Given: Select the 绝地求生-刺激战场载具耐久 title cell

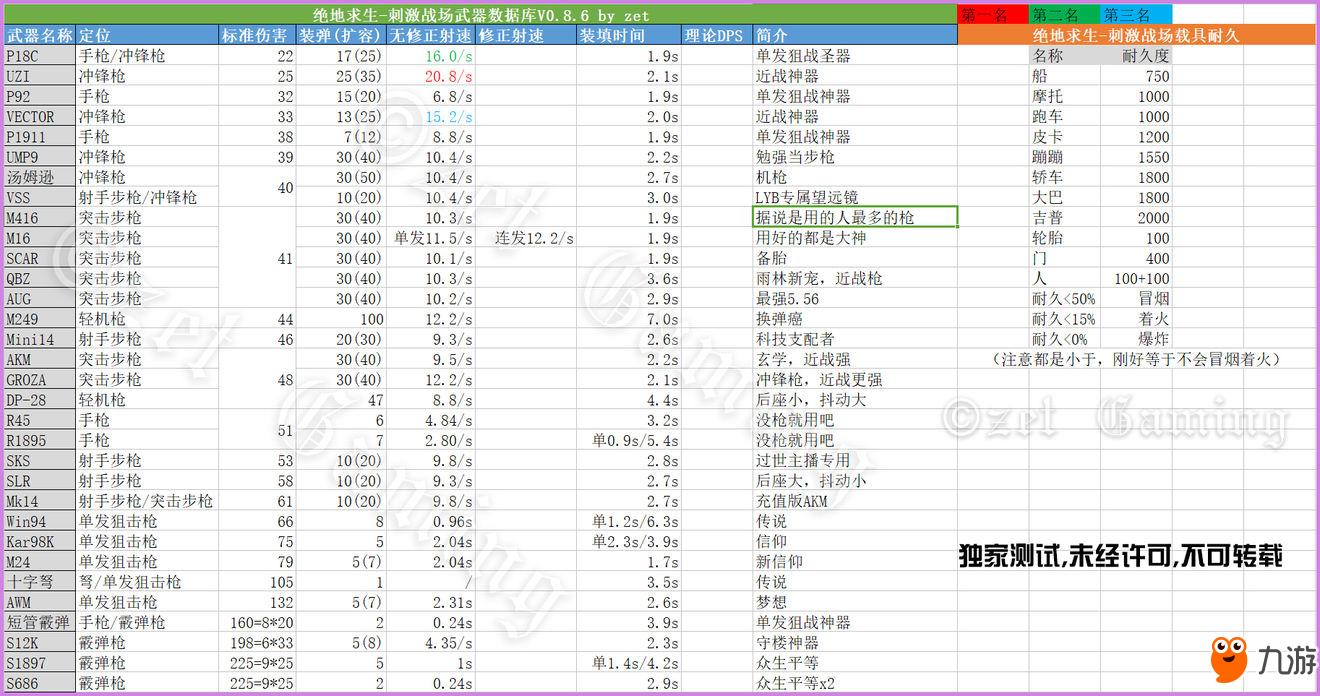Looking at the screenshot, I should pos(1136,35).
